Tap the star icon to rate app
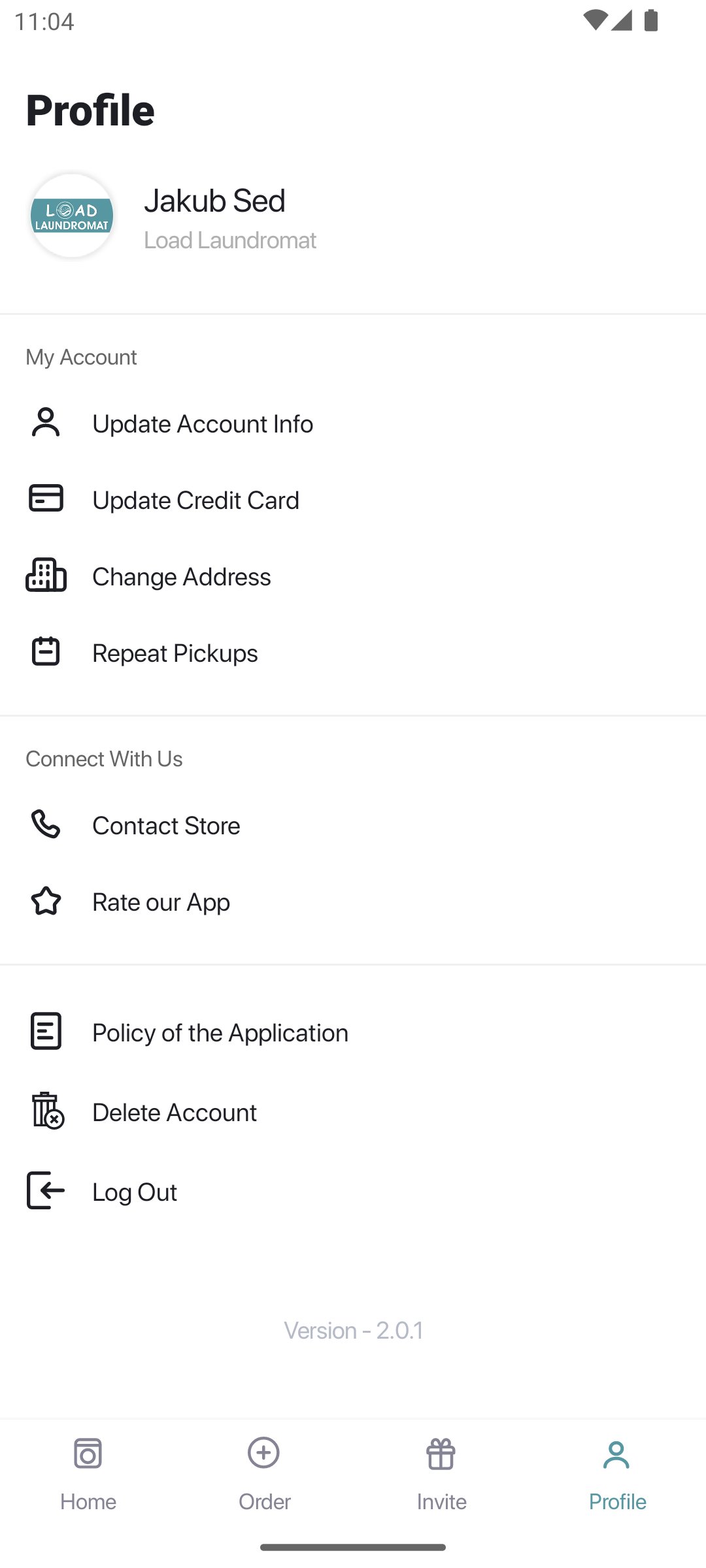 (x=46, y=901)
